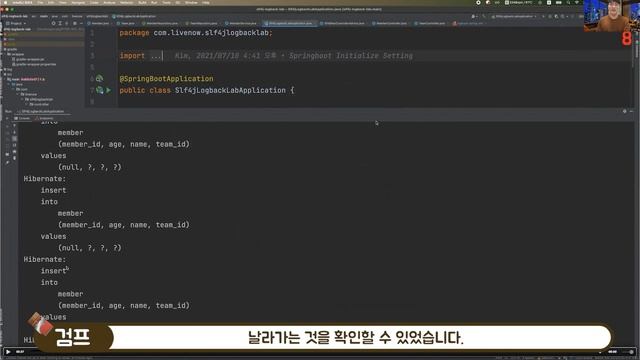Select the Slf4jLogbackLabApplication run tab
640x360 pixels.
(x=41, y=111)
